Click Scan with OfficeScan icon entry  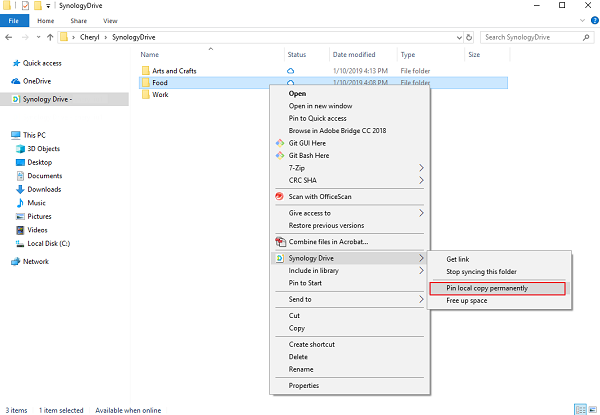pyautogui.click(x=280, y=196)
